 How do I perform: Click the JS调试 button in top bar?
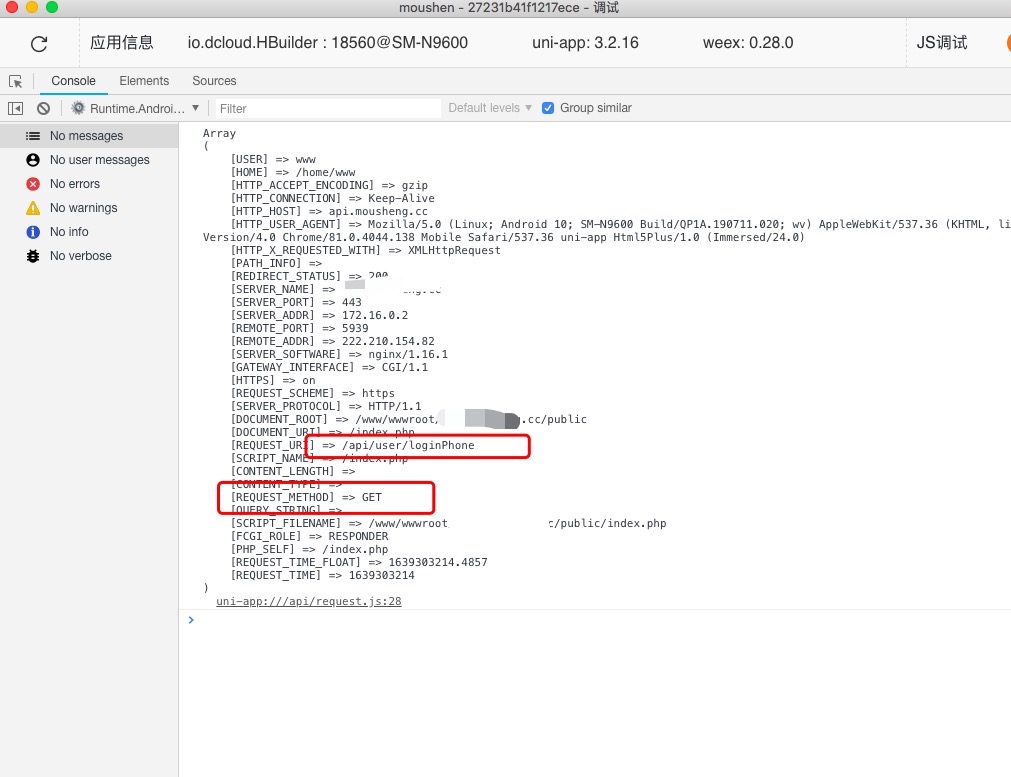942,43
